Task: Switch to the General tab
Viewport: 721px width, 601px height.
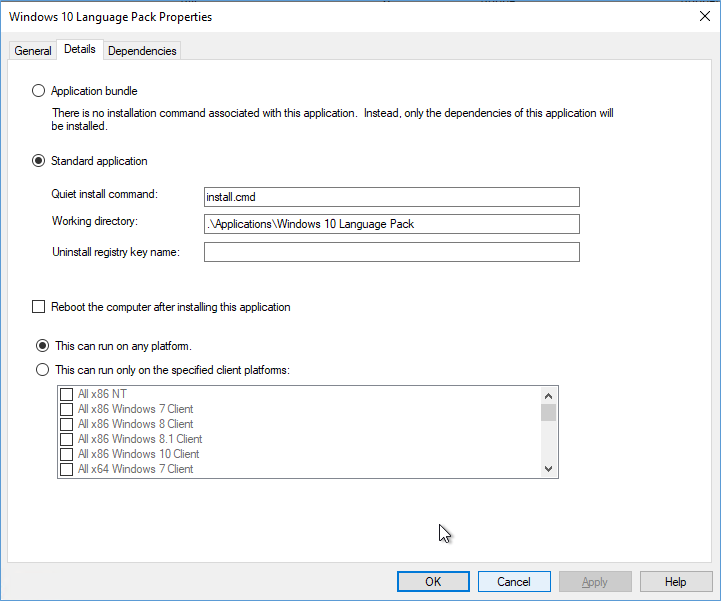Action: (x=33, y=51)
